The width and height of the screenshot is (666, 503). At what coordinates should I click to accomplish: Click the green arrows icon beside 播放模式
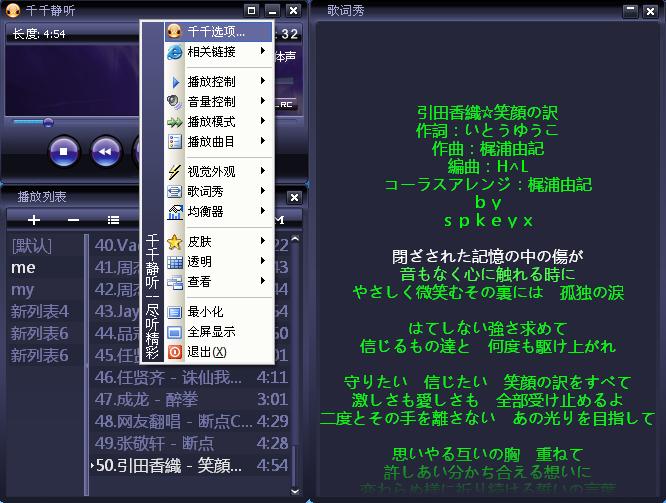coord(175,122)
